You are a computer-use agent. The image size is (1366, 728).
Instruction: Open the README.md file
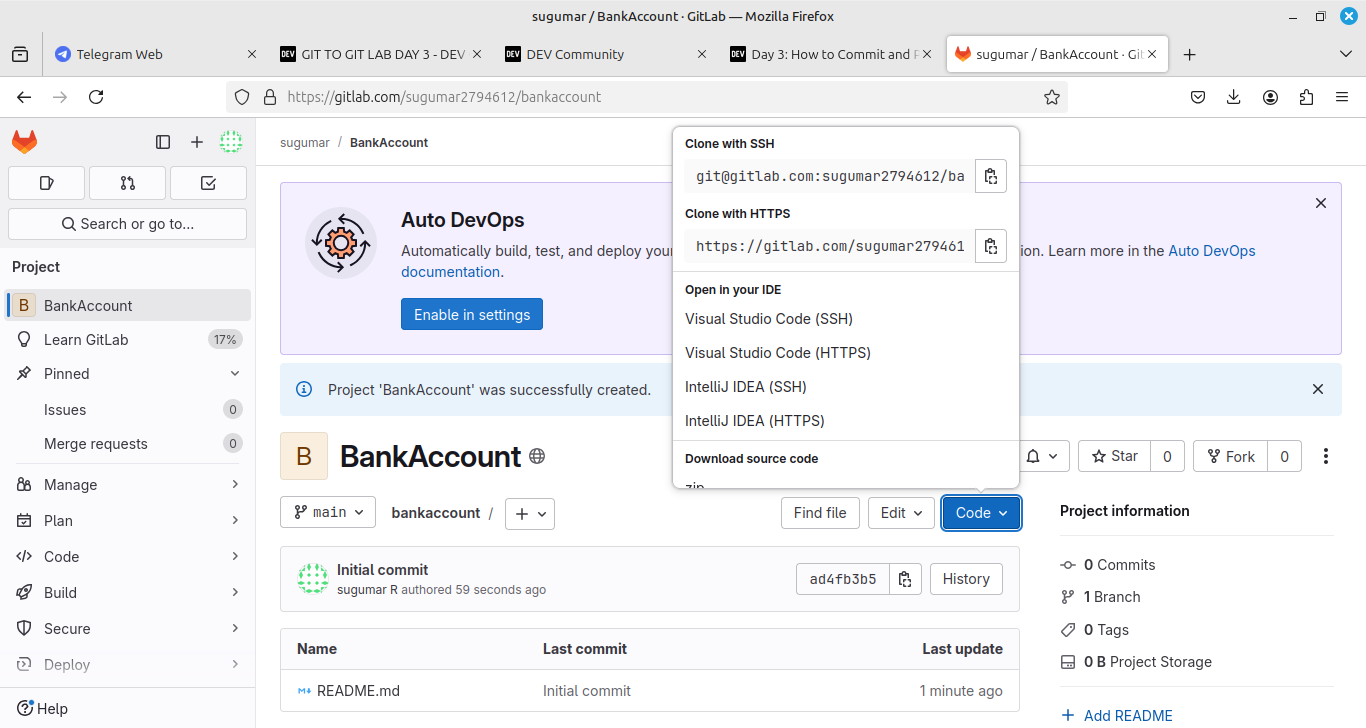coord(358,691)
